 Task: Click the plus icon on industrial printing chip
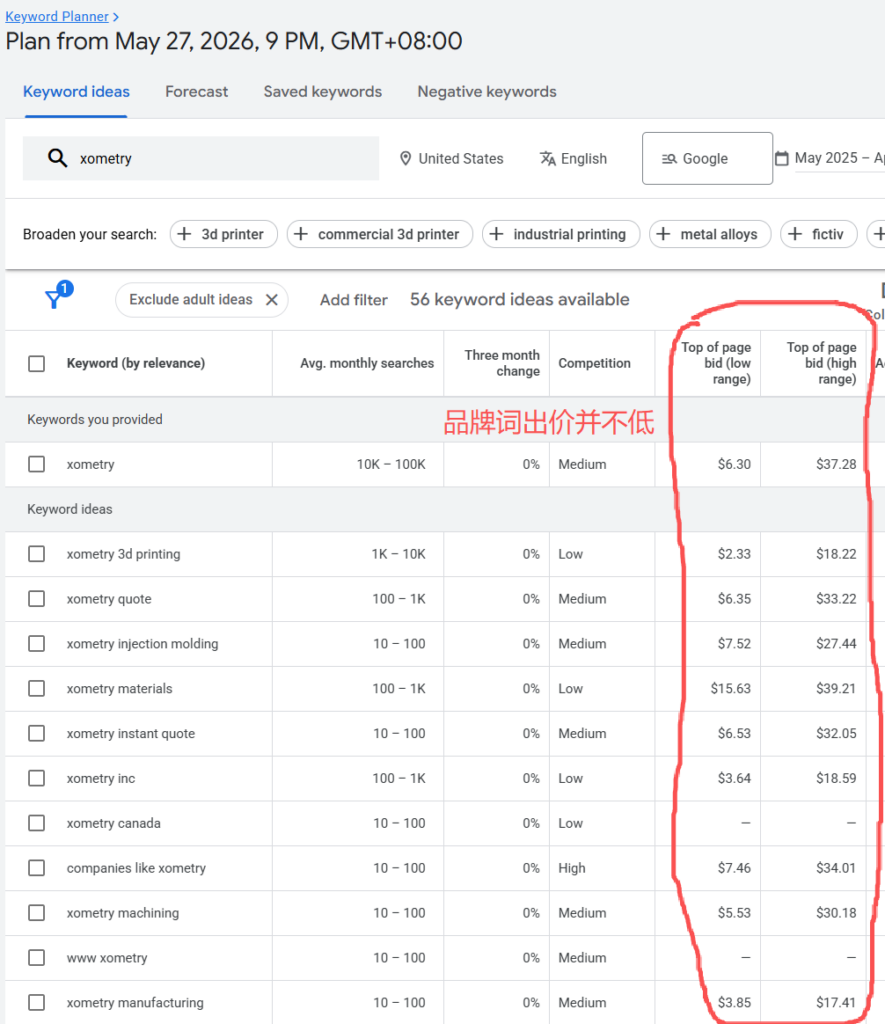click(496, 234)
